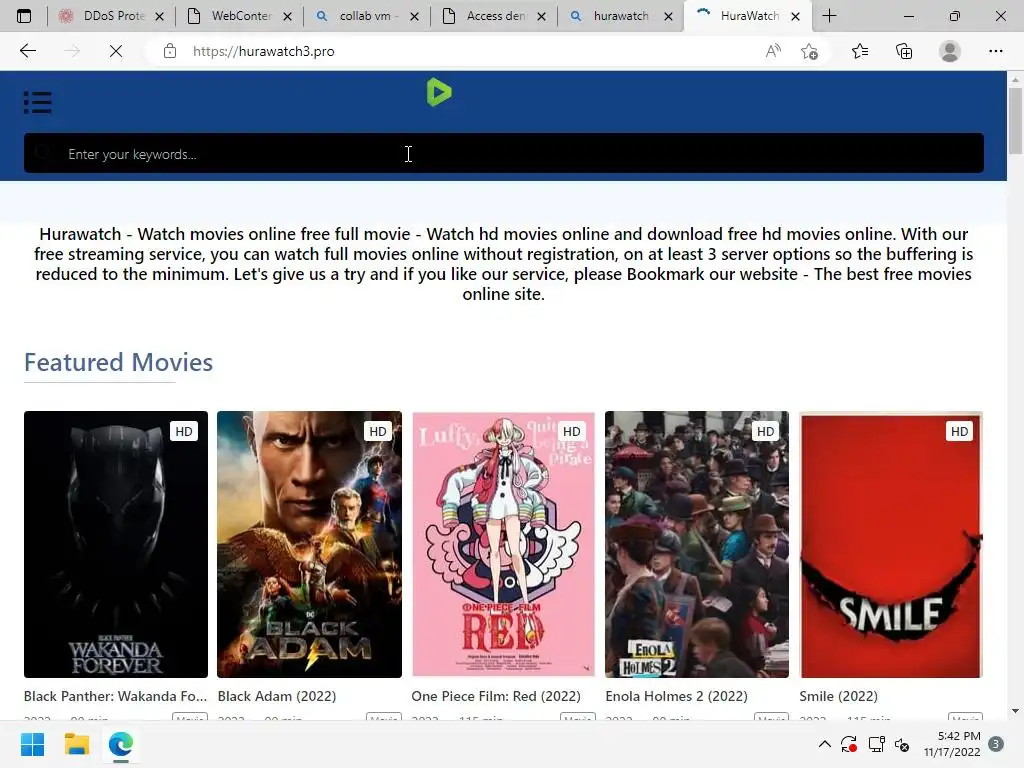Open the Wakanda Forever poster

[x=116, y=544]
